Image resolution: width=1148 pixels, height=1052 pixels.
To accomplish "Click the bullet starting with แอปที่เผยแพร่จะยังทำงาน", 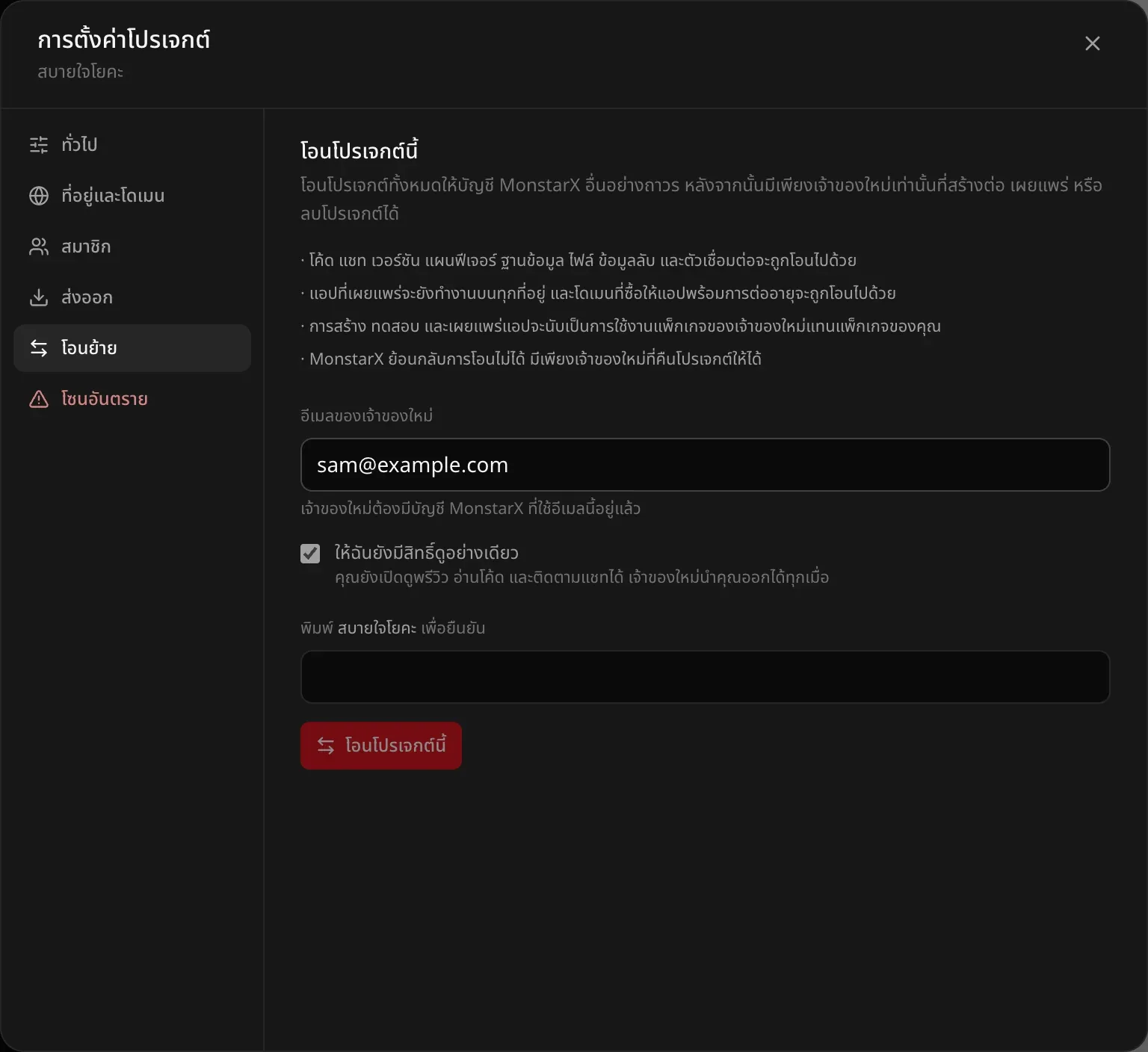I will pyautogui.click(x=598, y=293).
